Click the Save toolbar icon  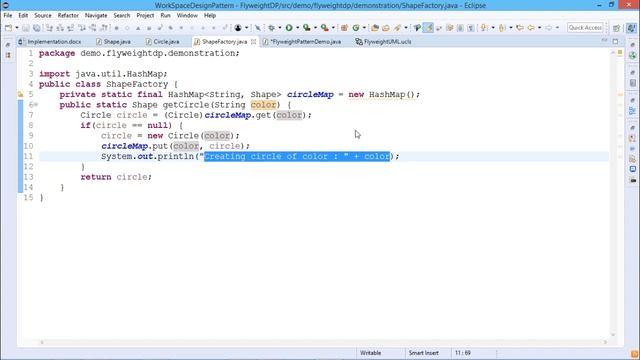tap(25, 28)
